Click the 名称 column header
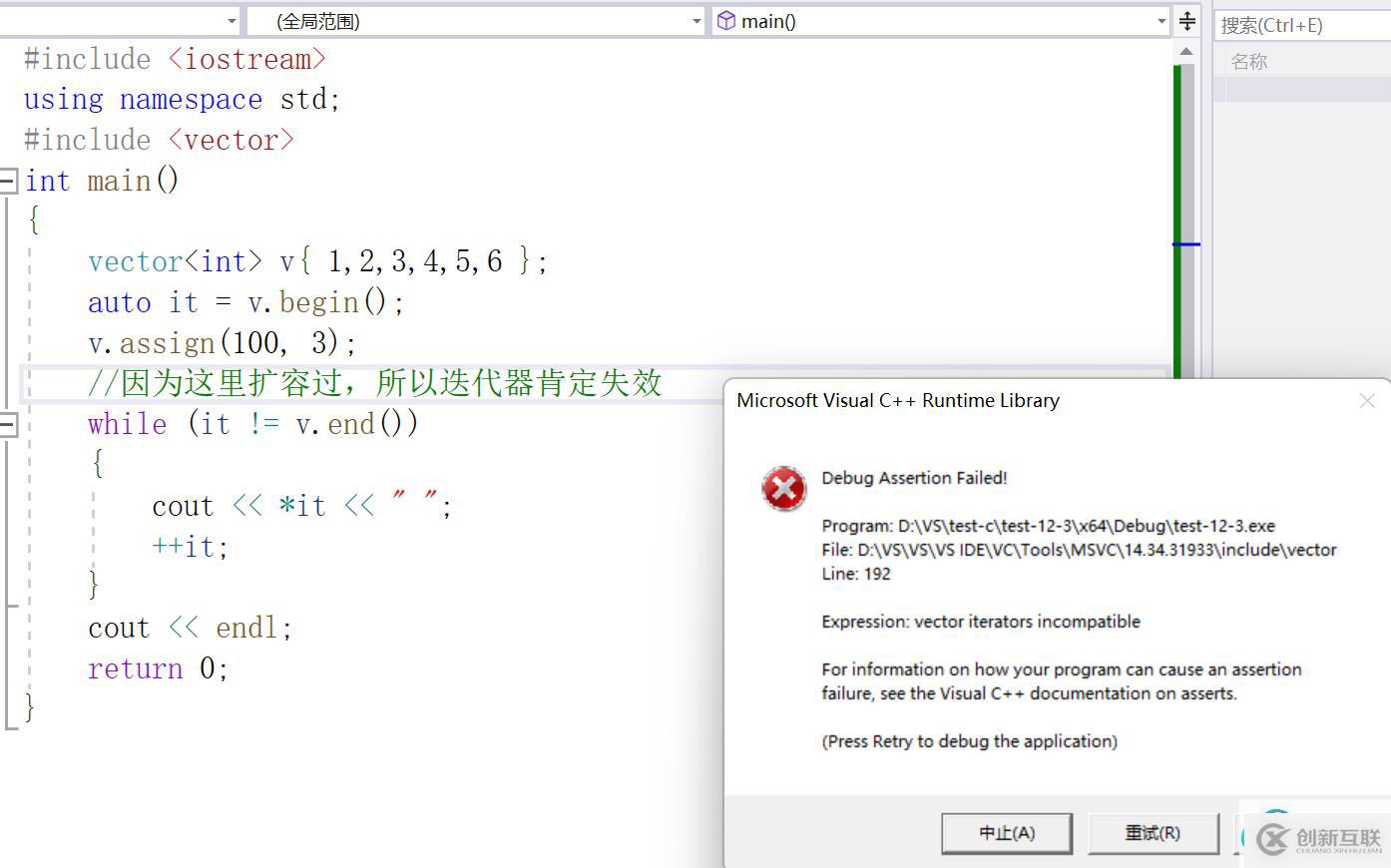 coord(1249,62)
